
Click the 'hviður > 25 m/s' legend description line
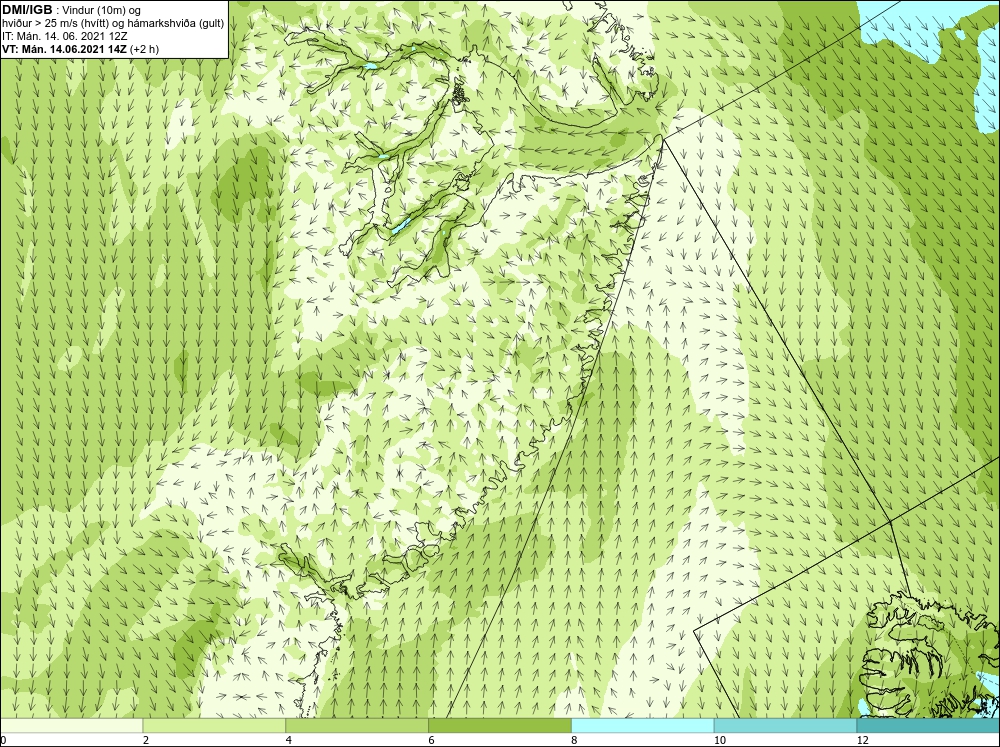point(113,24)
